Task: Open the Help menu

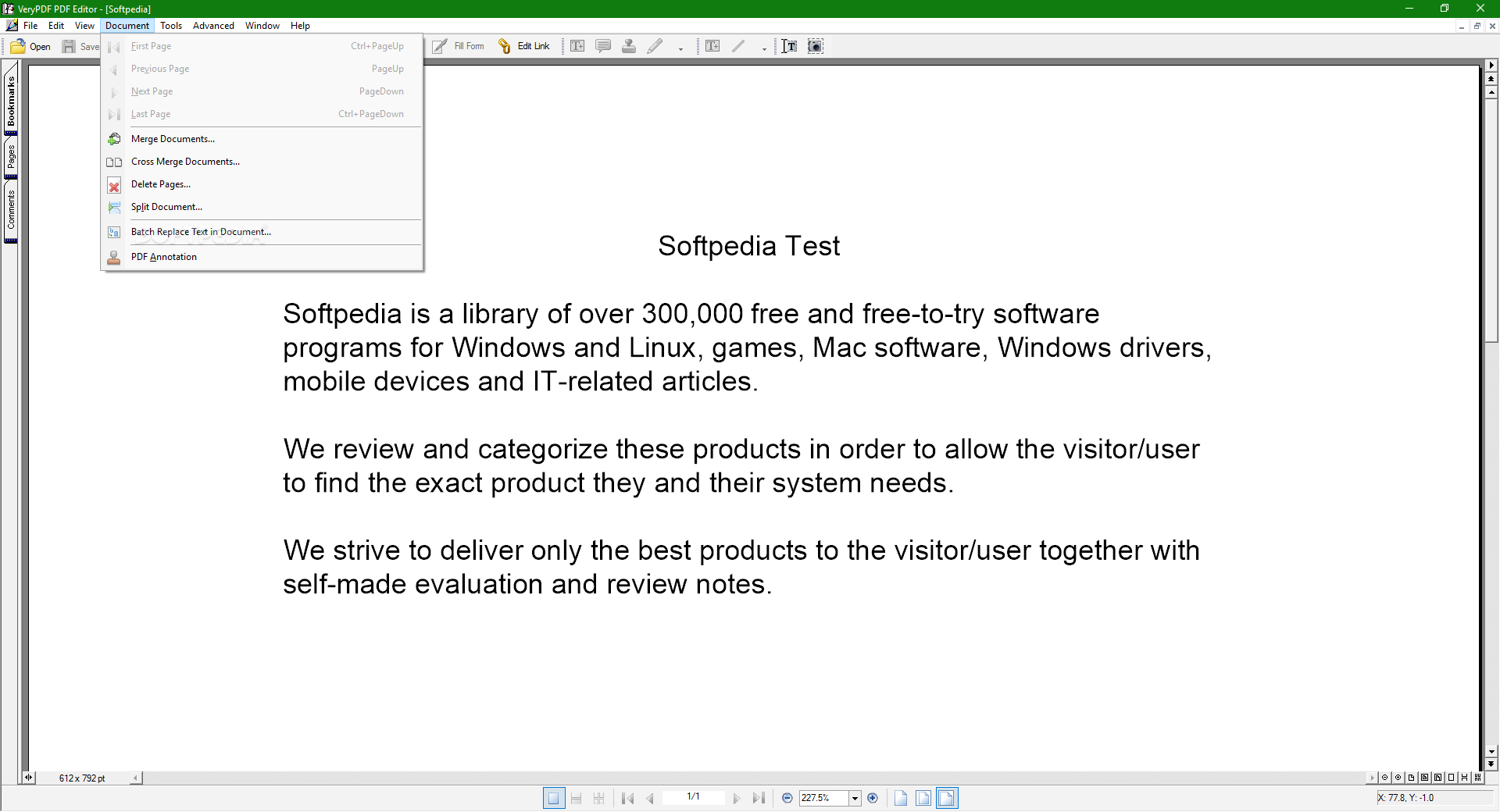Action: click(x=300, y=26)
